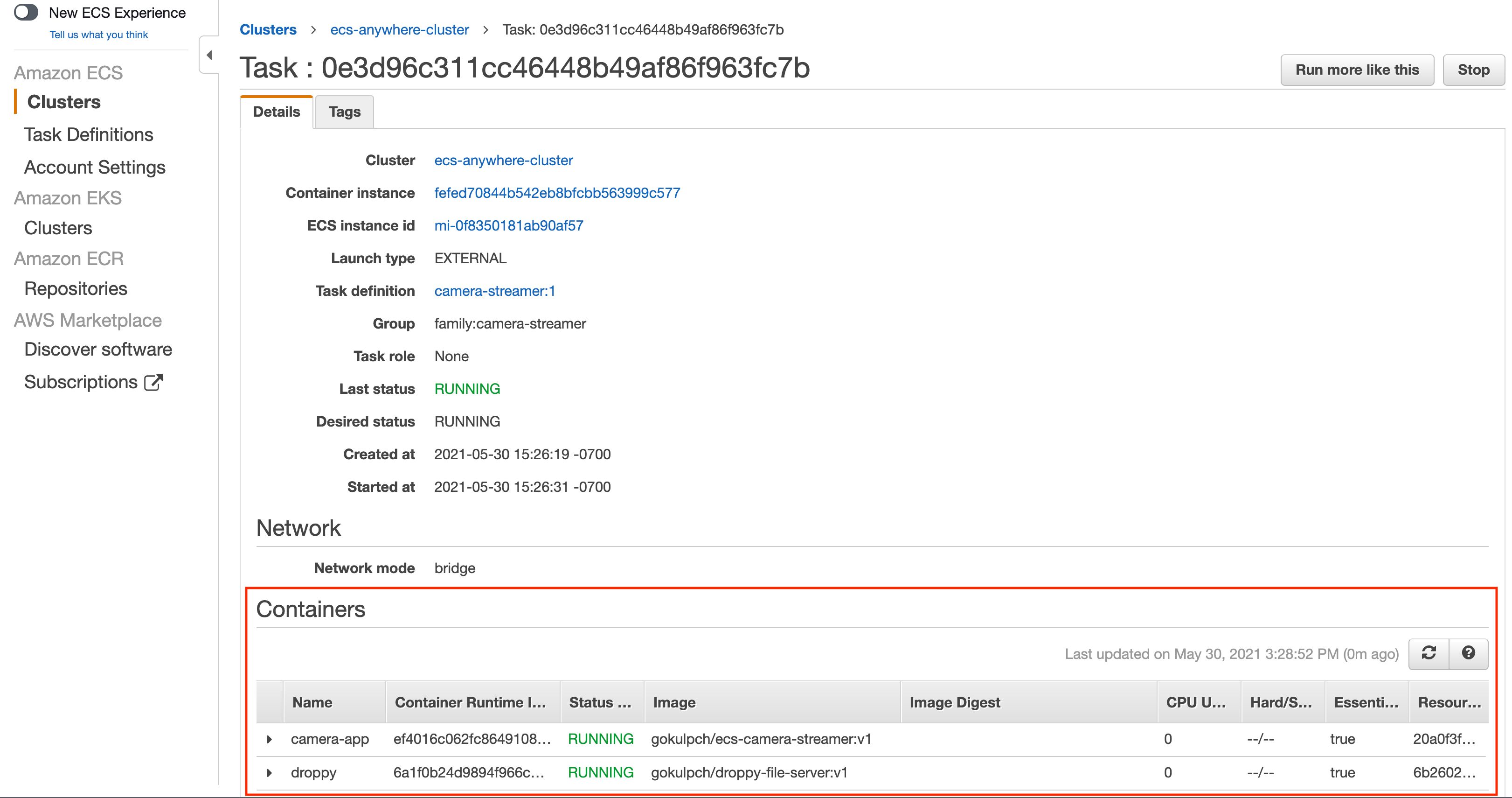This screenshot has height=798, width=1512.
Task: Switch to the Tags tab
Action: pos(345,112)
